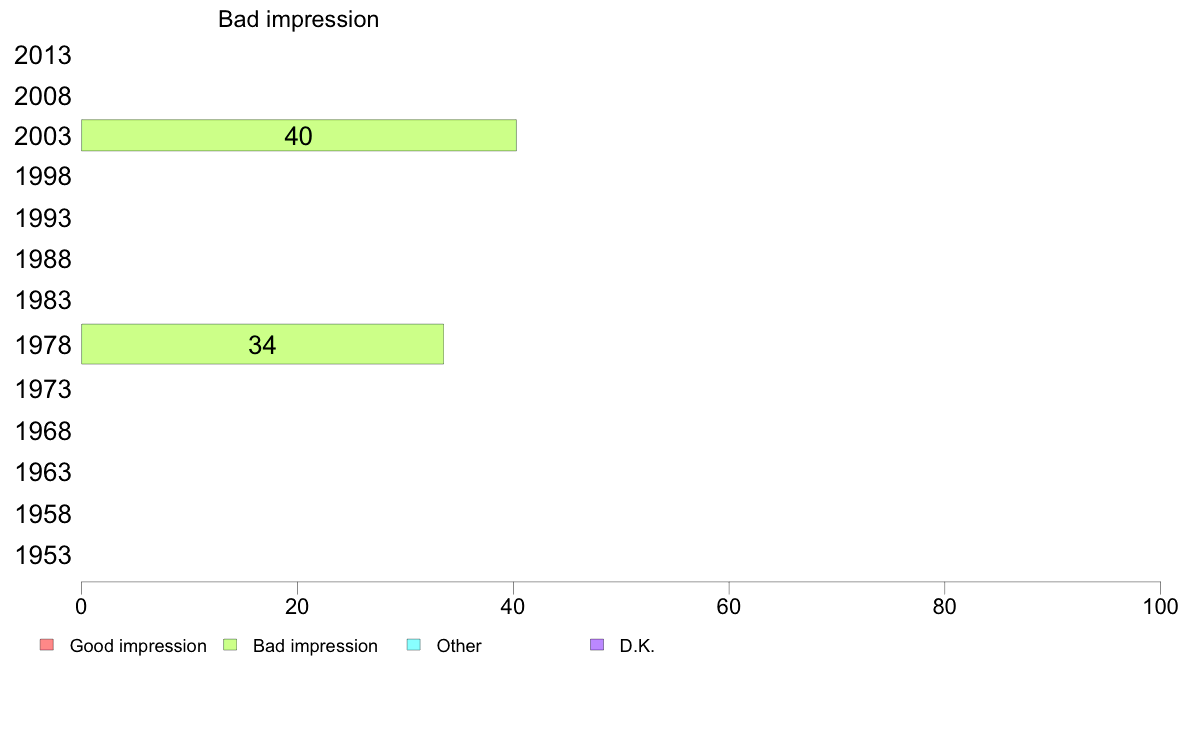Select the 2003 bar showing 40
Viewport: 1188px width, 736px height.
pos(299,136)
